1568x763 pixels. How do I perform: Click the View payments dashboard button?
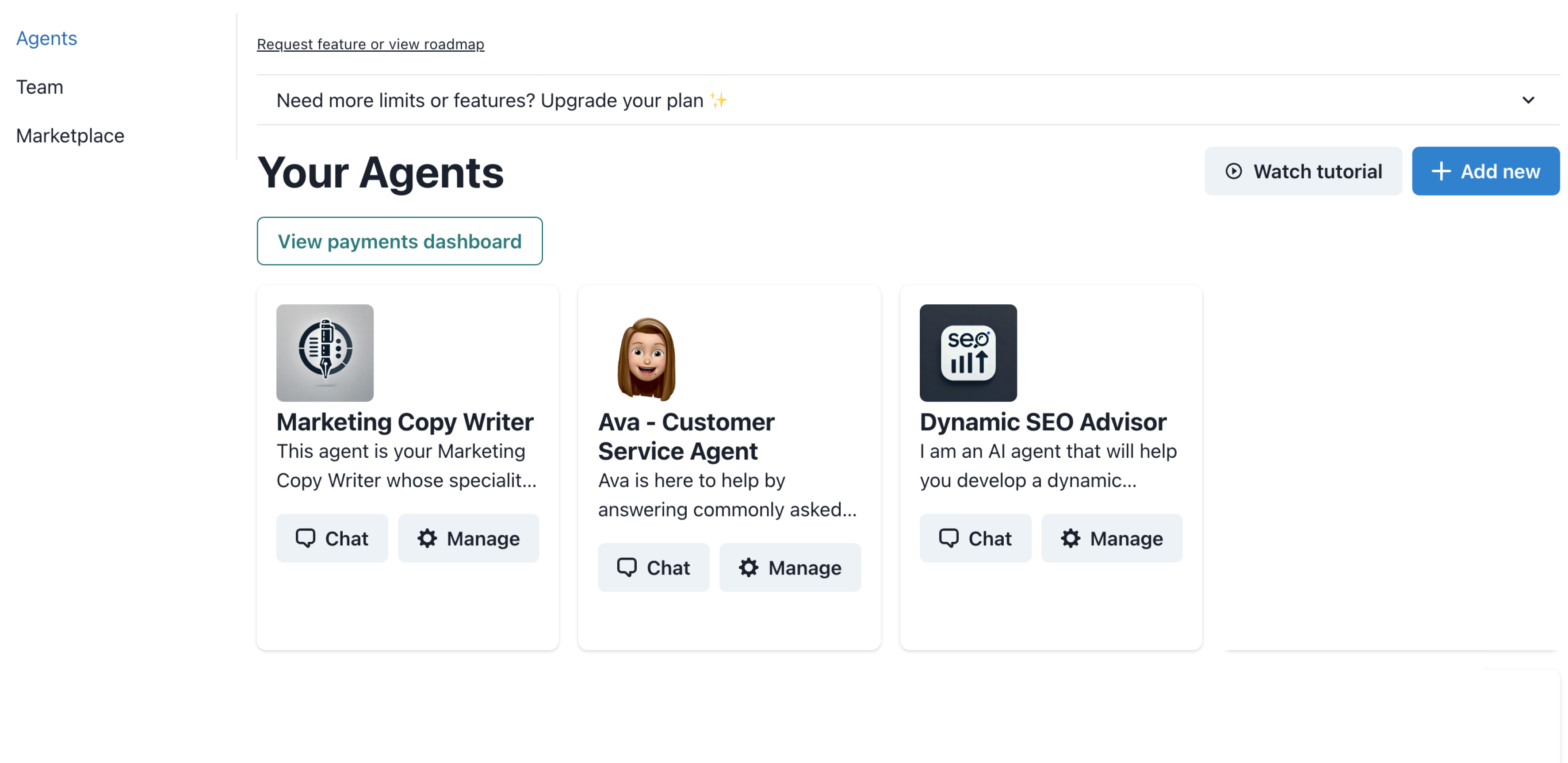click(399, 240)
